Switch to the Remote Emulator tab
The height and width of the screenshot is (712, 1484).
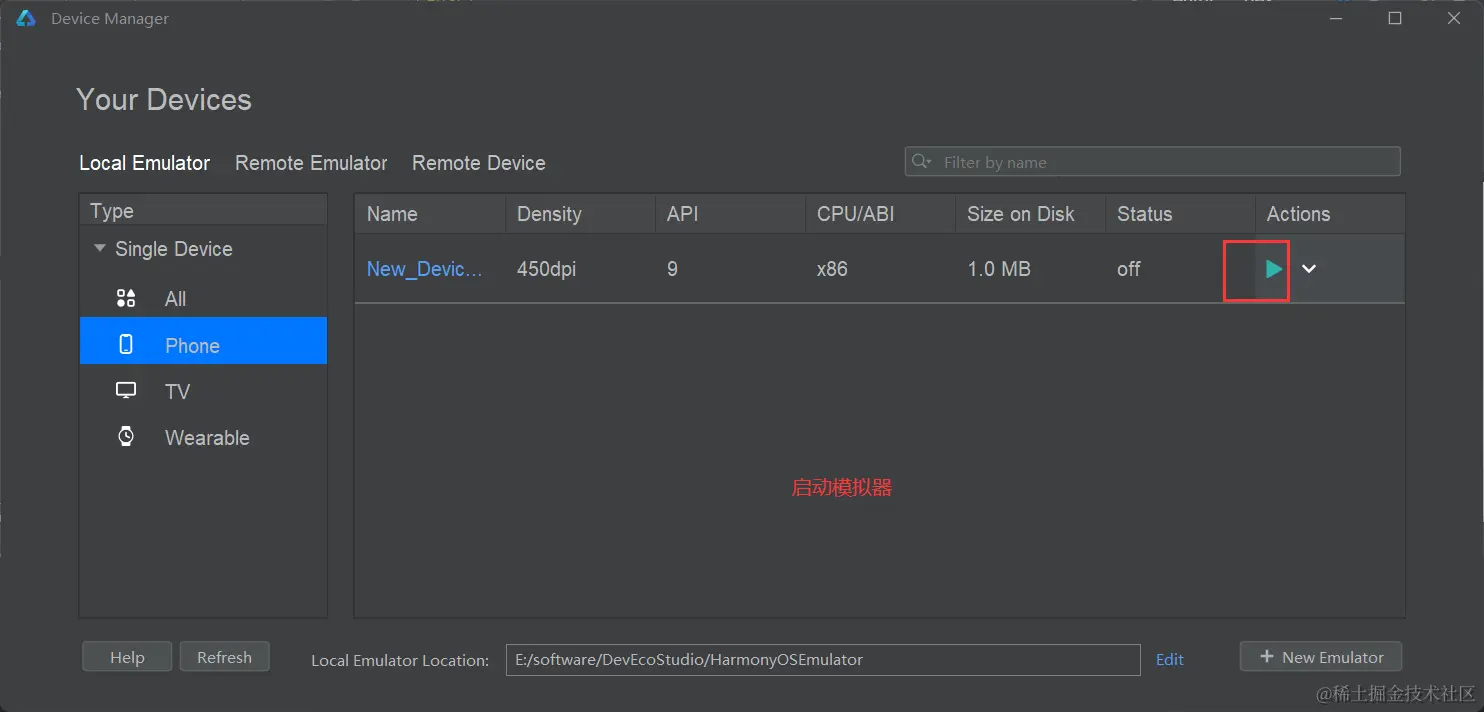click(311, 163)
